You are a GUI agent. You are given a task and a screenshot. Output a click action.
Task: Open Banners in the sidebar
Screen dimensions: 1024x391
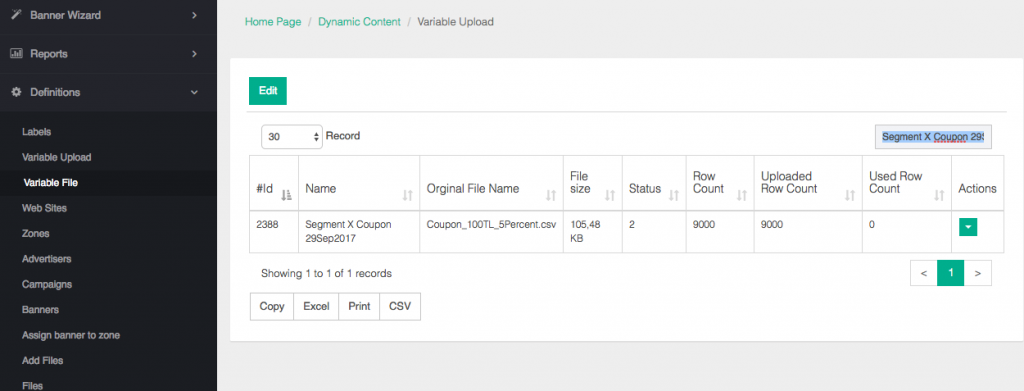pos(40,309)
